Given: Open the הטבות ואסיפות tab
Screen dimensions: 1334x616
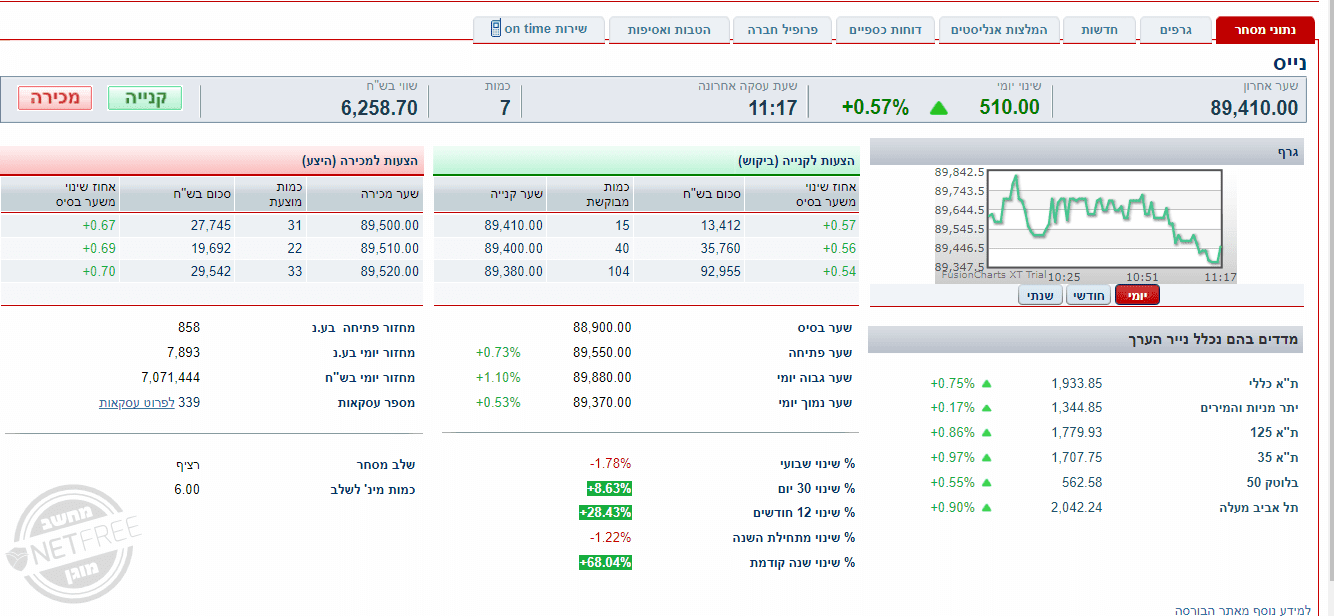Looking at the screenshot, I should point(669,30).
